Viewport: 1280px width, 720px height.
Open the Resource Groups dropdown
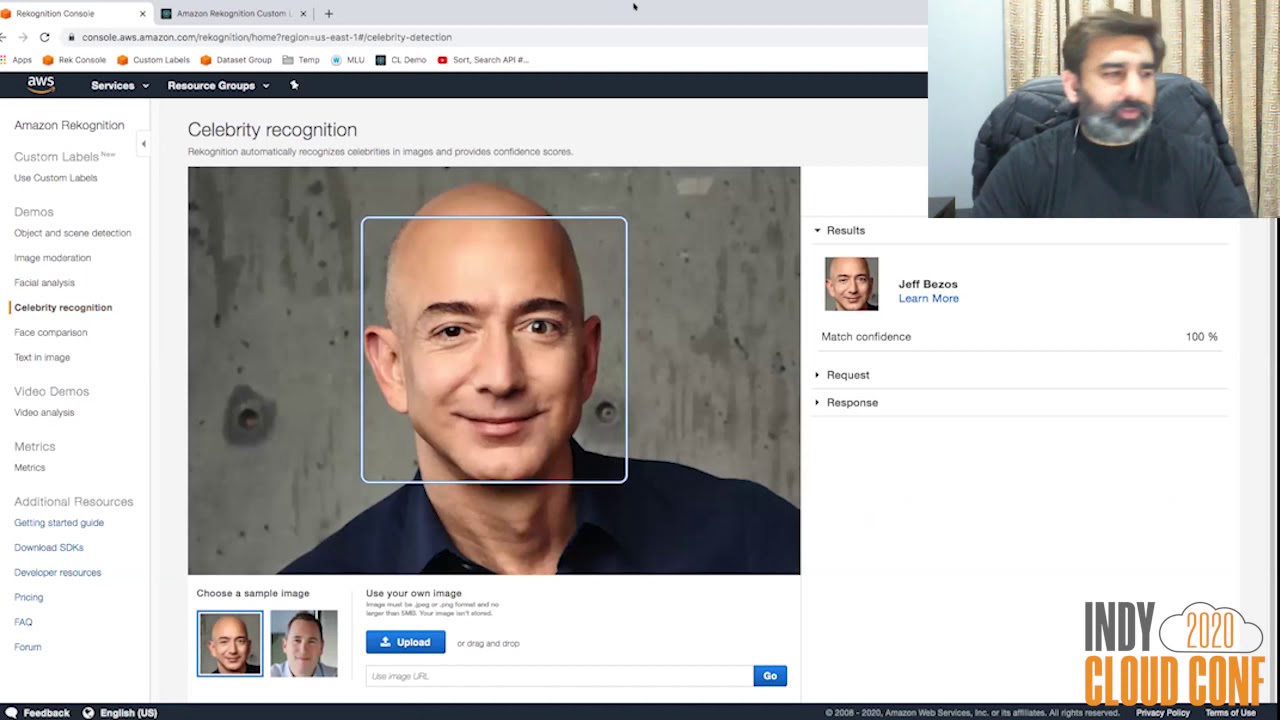tap(218, 86)
